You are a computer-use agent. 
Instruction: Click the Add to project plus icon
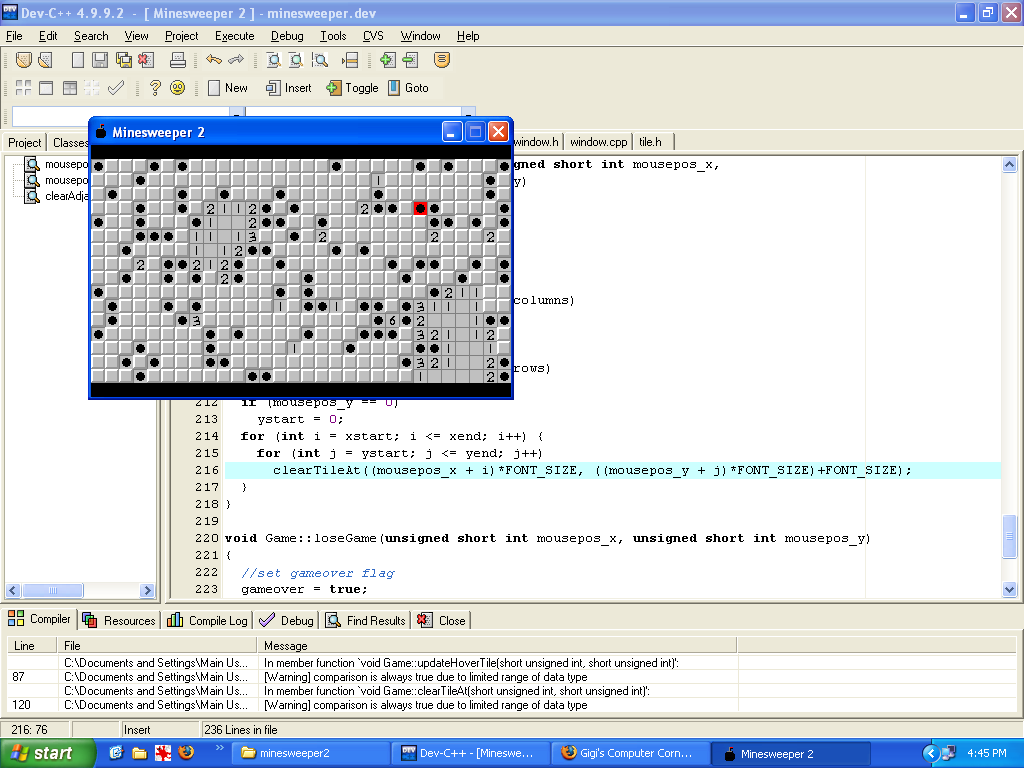387,61
